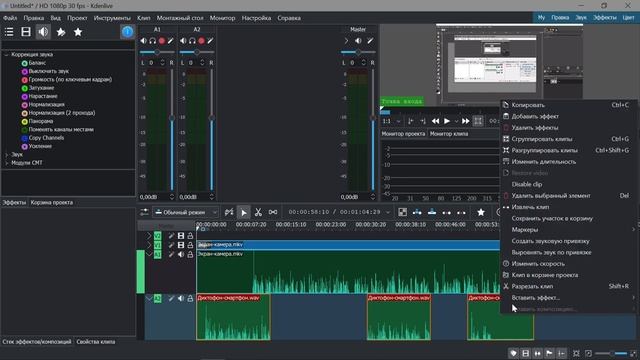Open the Монтажный стол menu
Screen dimensions: 640x360
click(180, 18)
